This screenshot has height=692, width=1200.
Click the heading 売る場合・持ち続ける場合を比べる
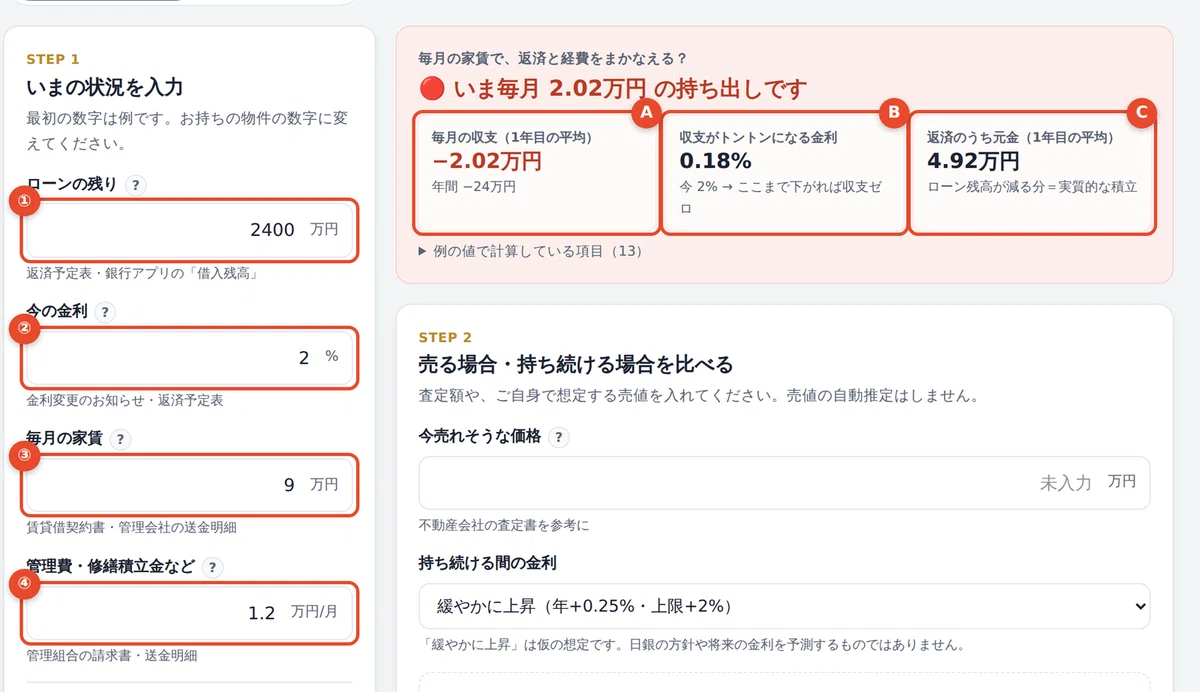(575, 363)
